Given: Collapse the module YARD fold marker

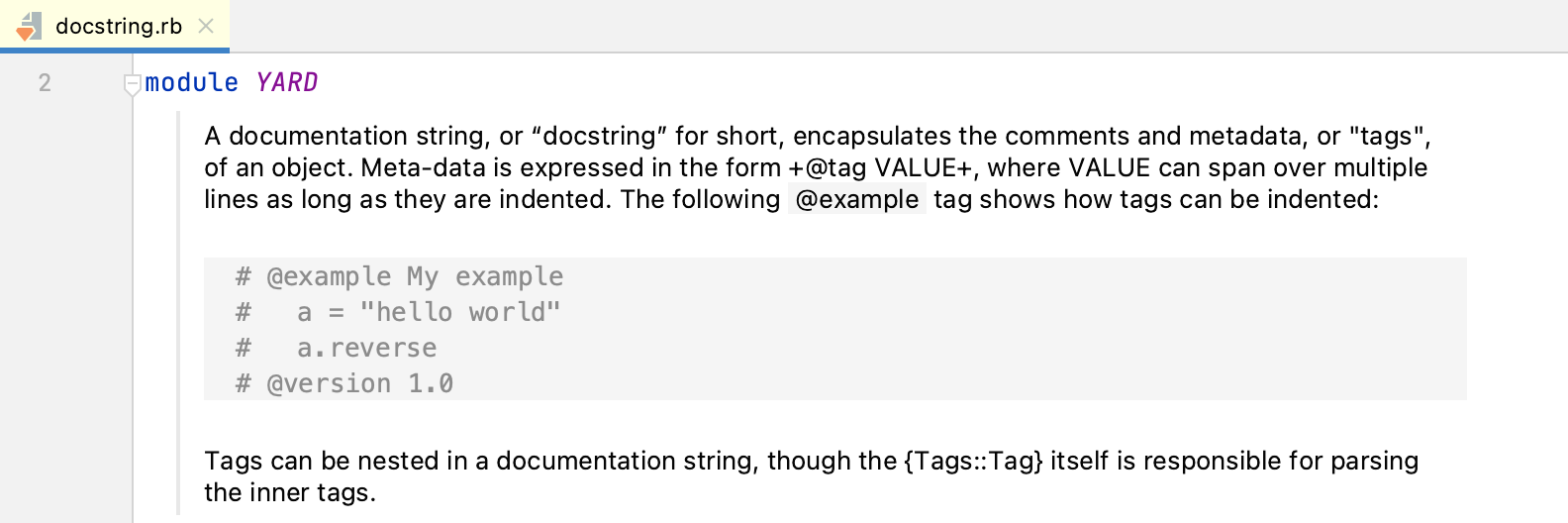Looking at the screenshot, I should [x=132, y=85].
